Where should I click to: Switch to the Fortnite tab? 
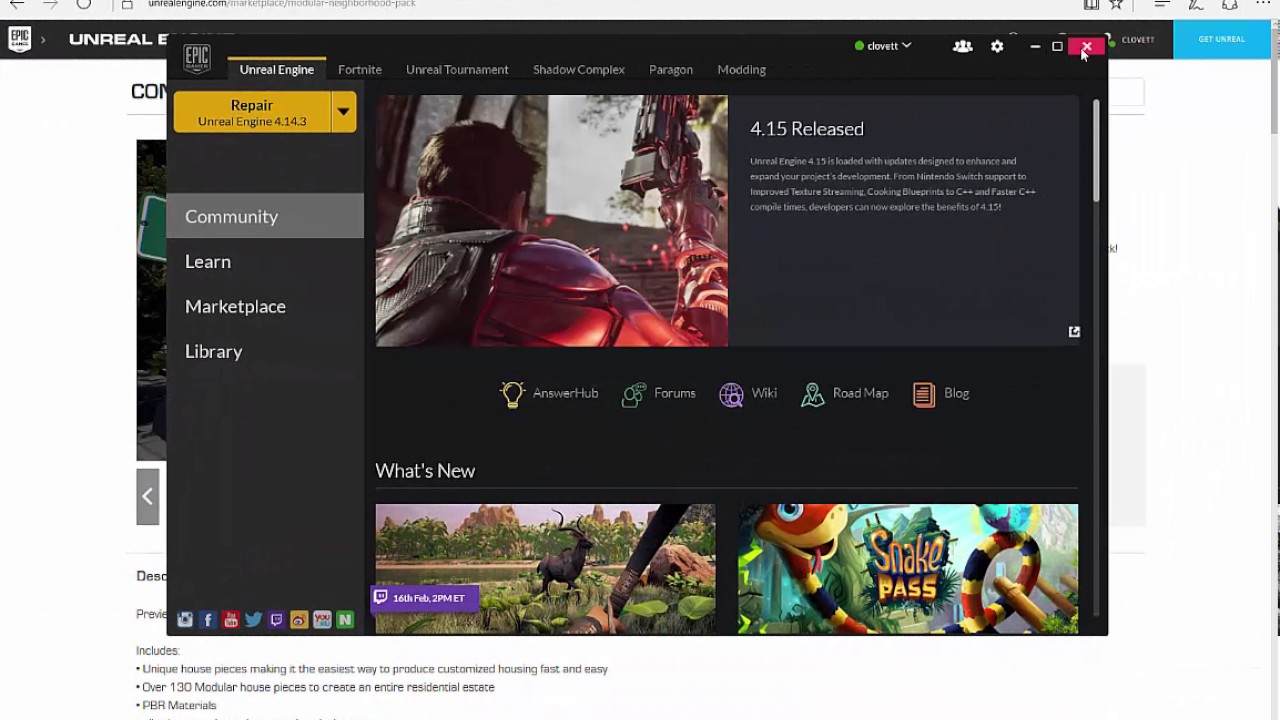(360, 69)
